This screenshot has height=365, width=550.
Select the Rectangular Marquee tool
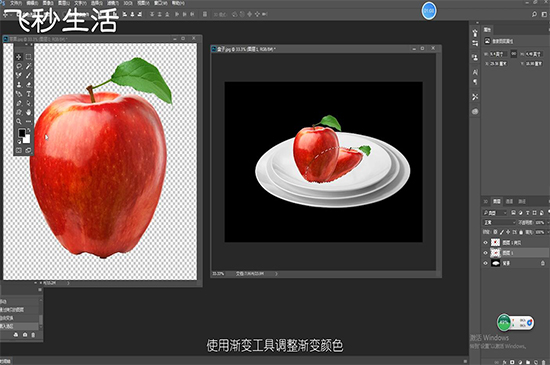[28, 57]
